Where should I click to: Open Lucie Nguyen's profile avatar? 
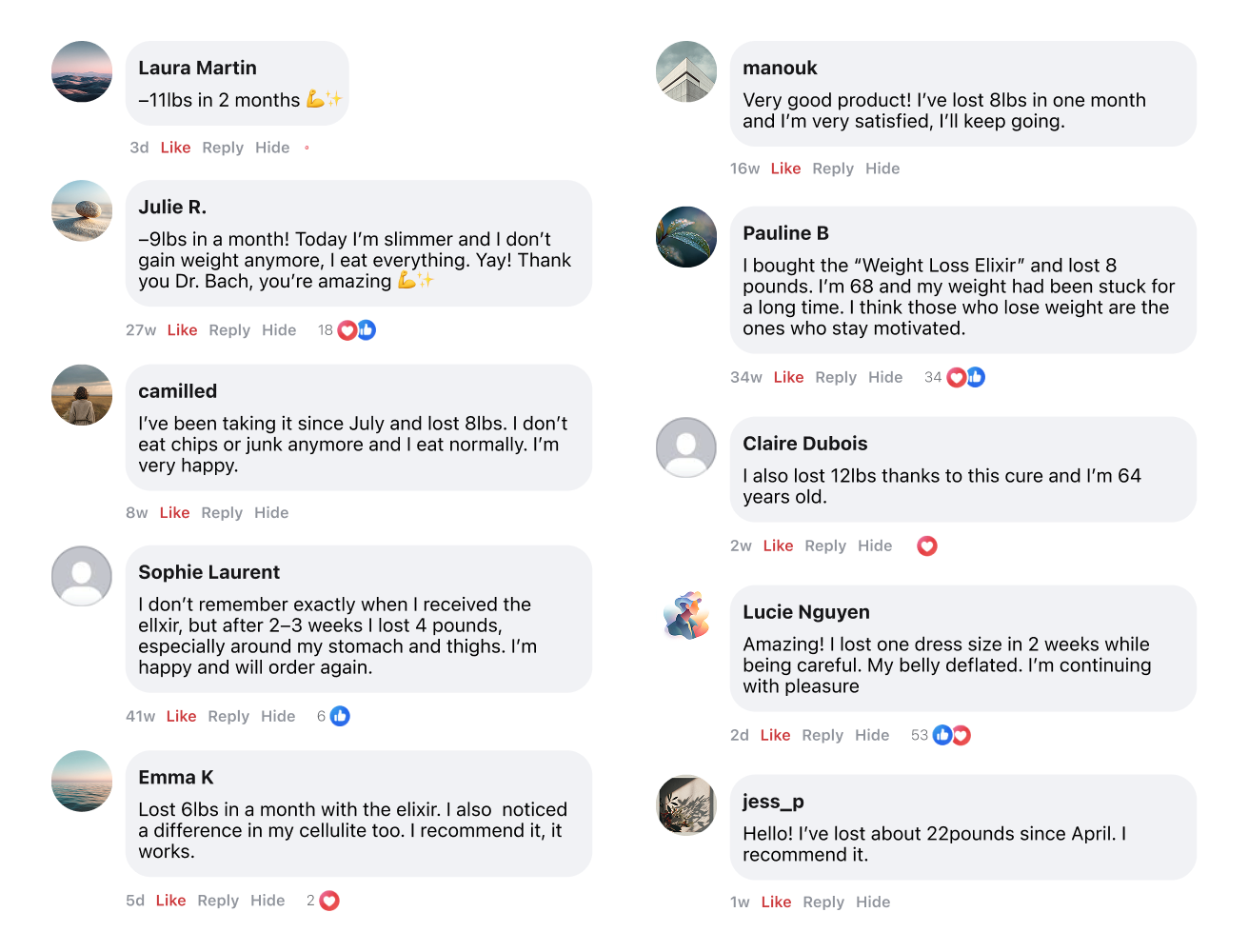click(x=686, y=616)
